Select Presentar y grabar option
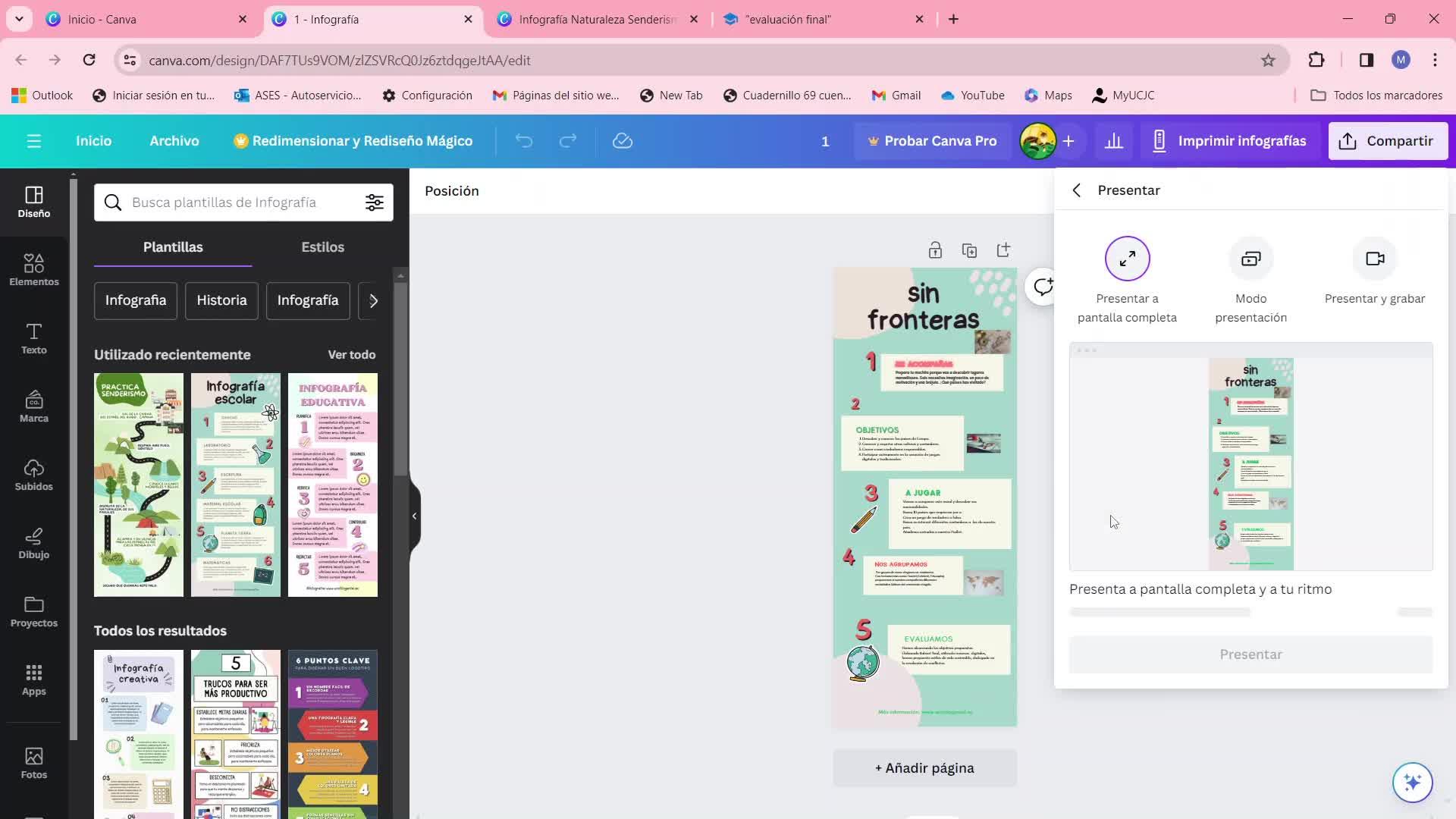The width and height of the screenshot is (1456, 819). [1374, 259]
